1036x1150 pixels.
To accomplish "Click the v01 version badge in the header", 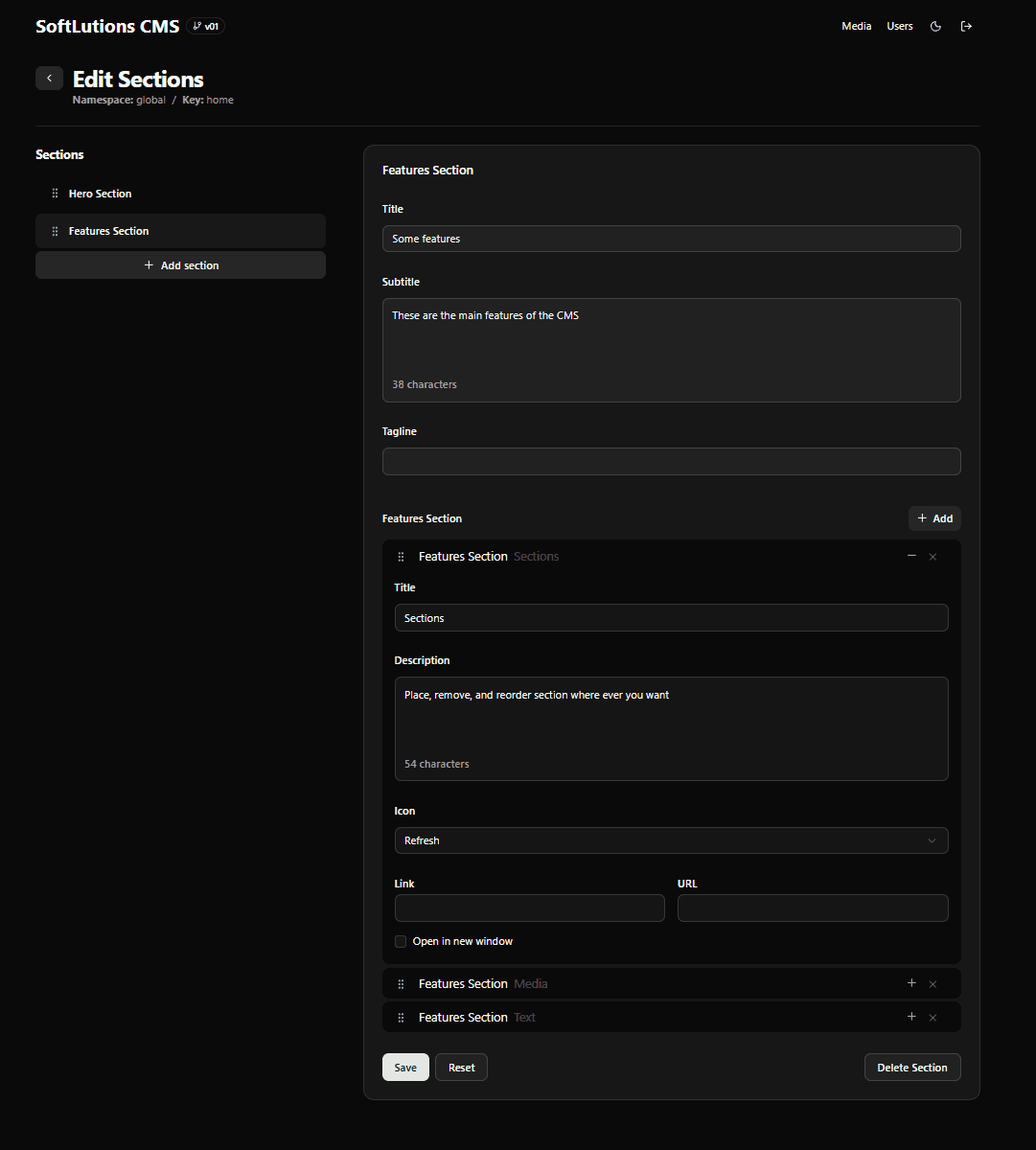I will 206,26.
